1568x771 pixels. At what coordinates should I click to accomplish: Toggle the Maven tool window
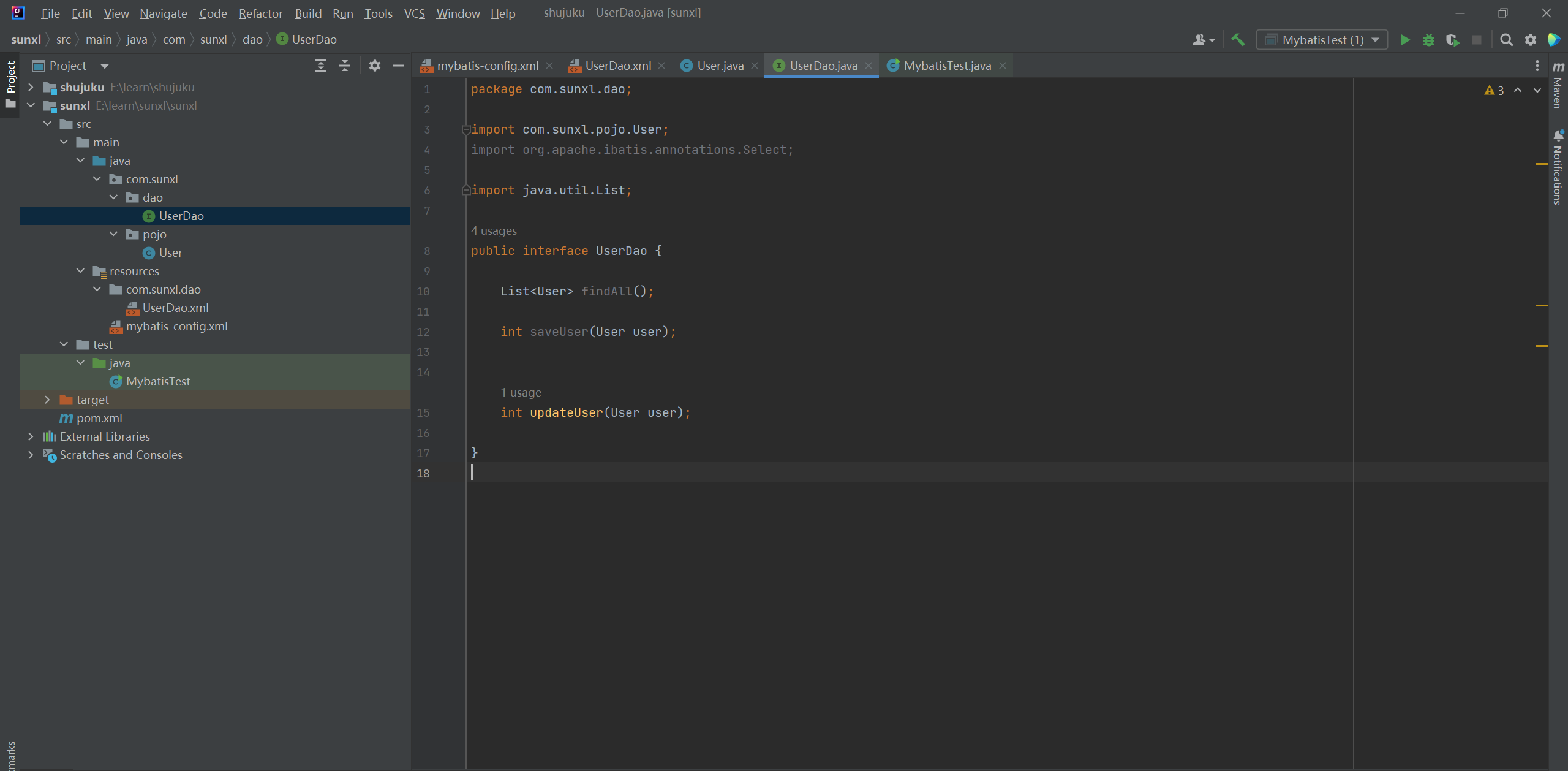click(1558, 86)
